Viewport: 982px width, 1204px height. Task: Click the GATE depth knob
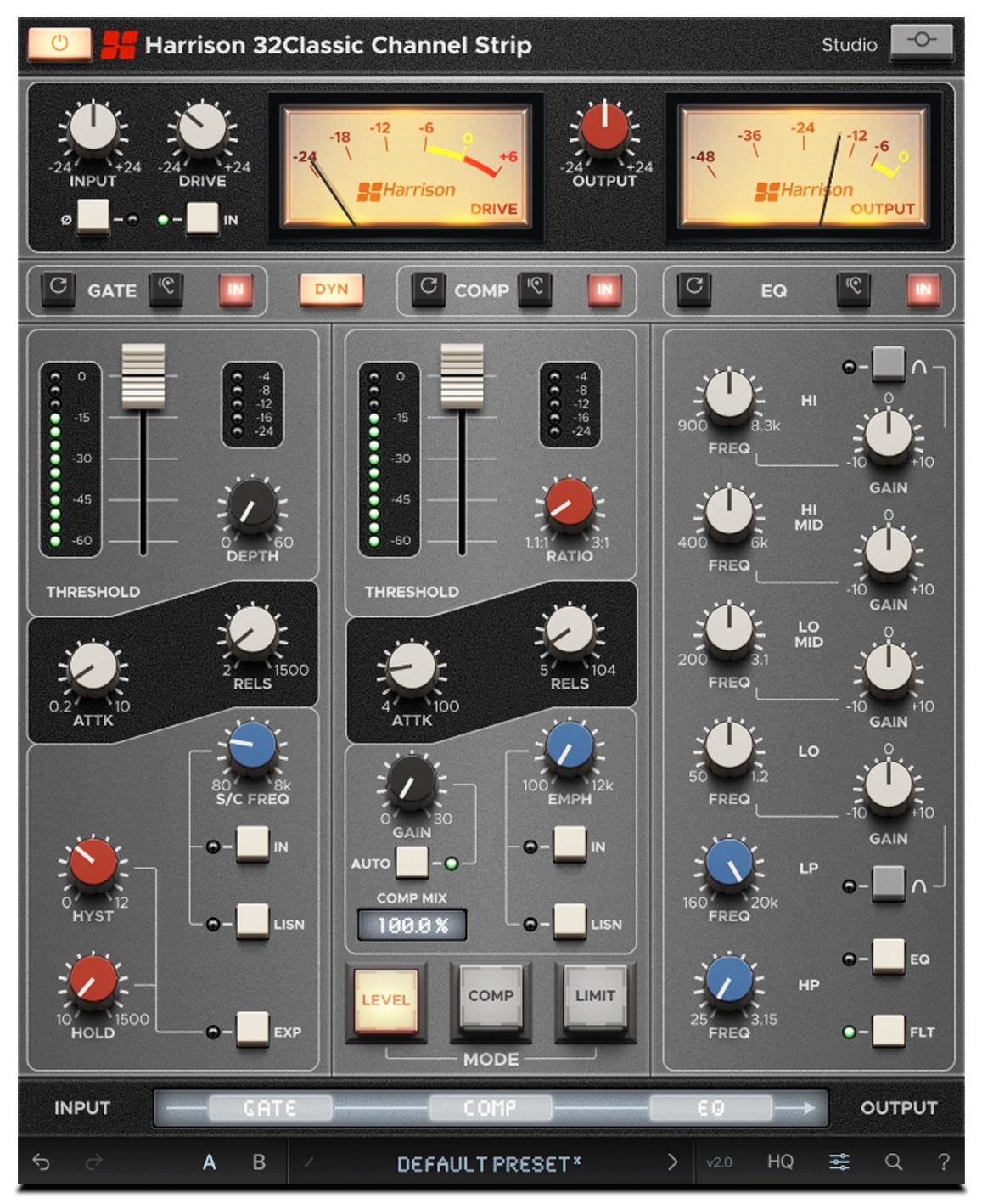click(252, 507)
